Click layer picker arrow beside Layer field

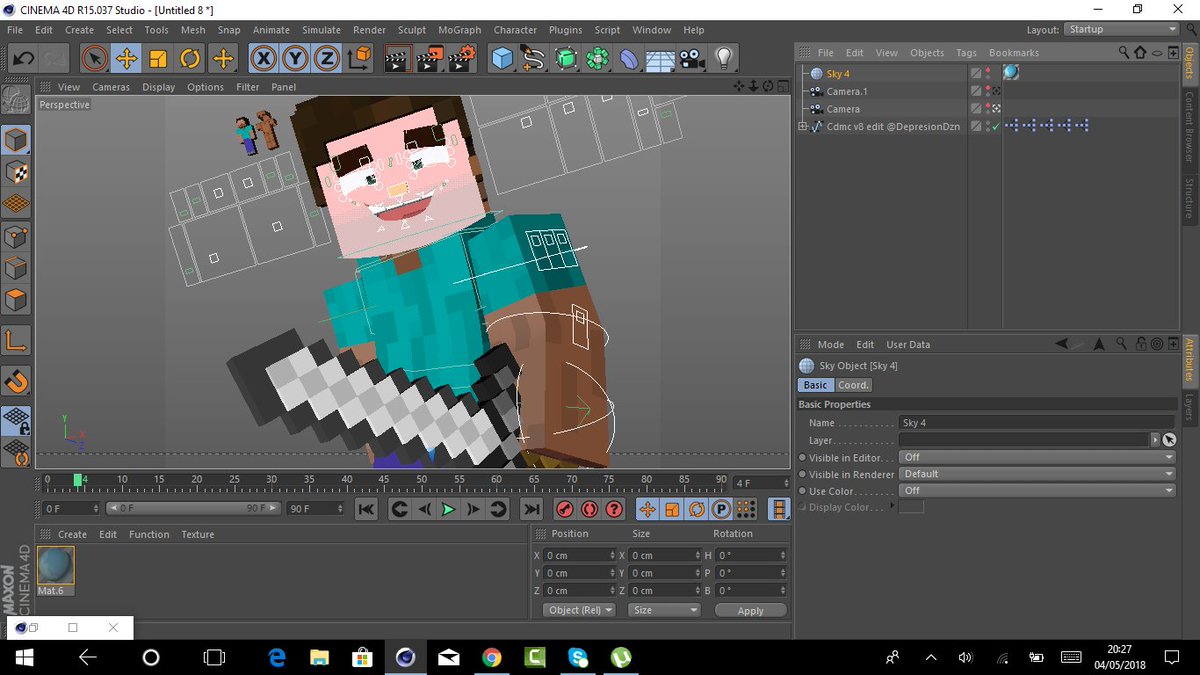pyautogui.click(x=1155, y=440)
